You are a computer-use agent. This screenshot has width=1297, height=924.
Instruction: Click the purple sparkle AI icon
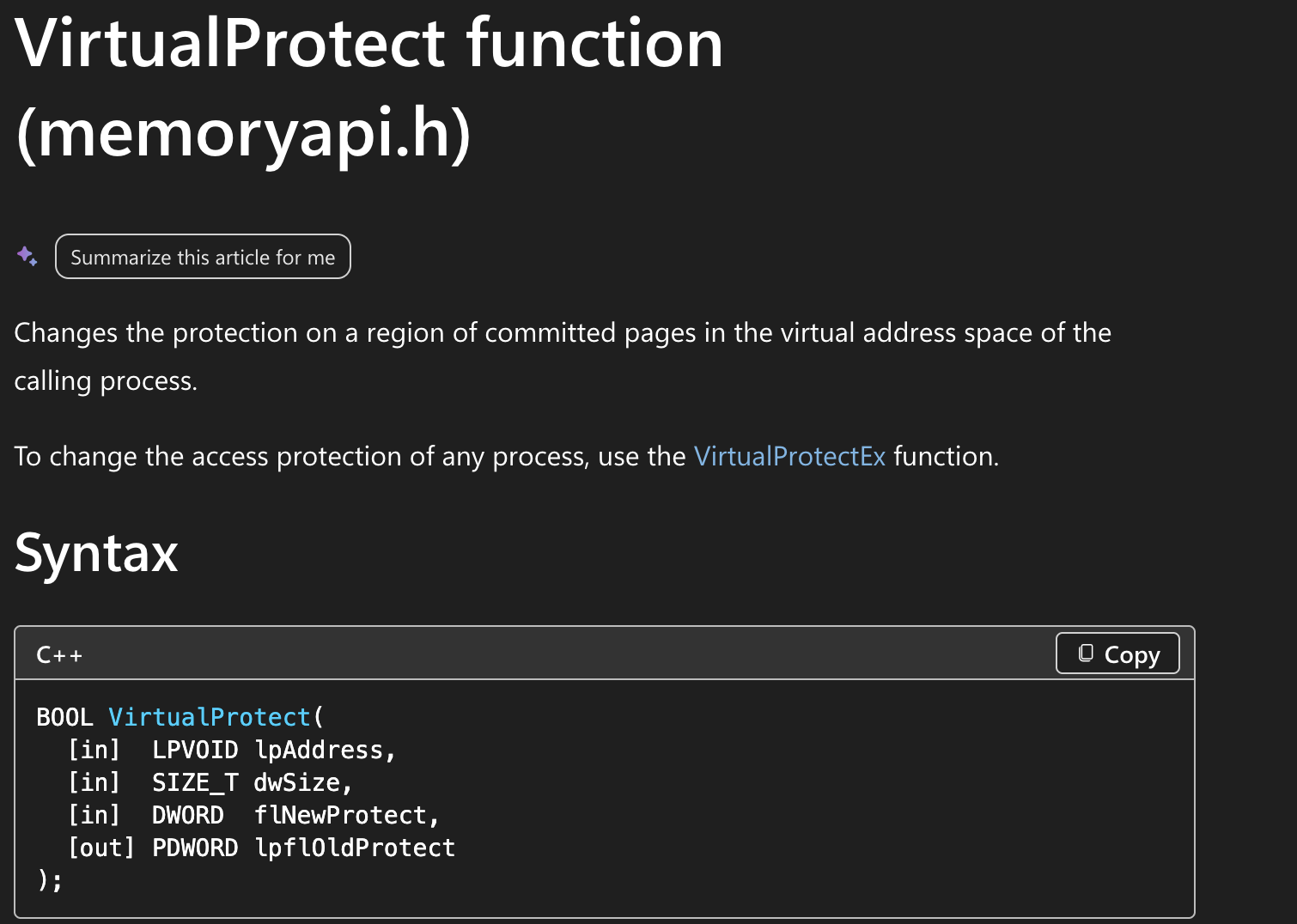(27, 256)
